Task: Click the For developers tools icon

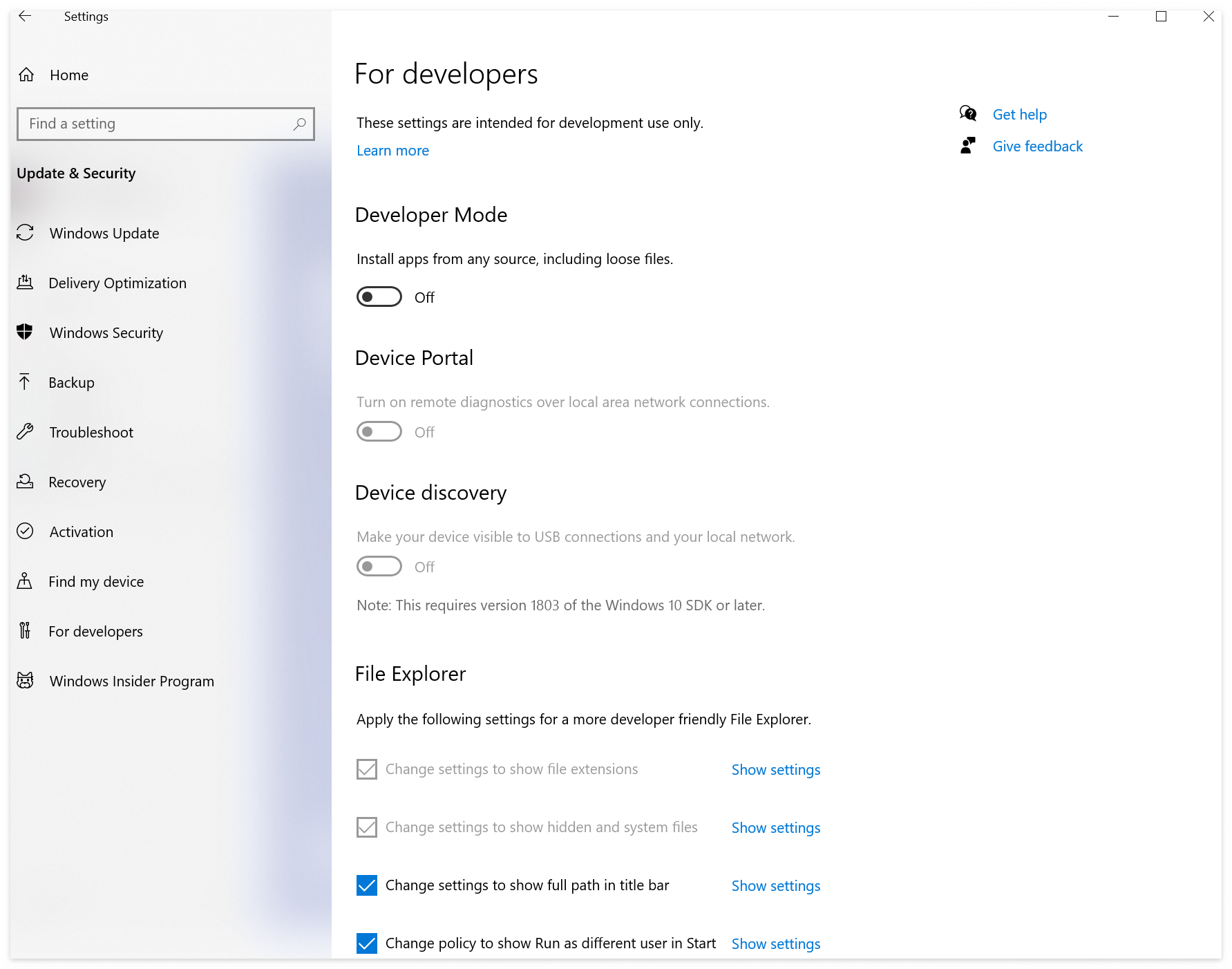Action: (x=25, y=631)
